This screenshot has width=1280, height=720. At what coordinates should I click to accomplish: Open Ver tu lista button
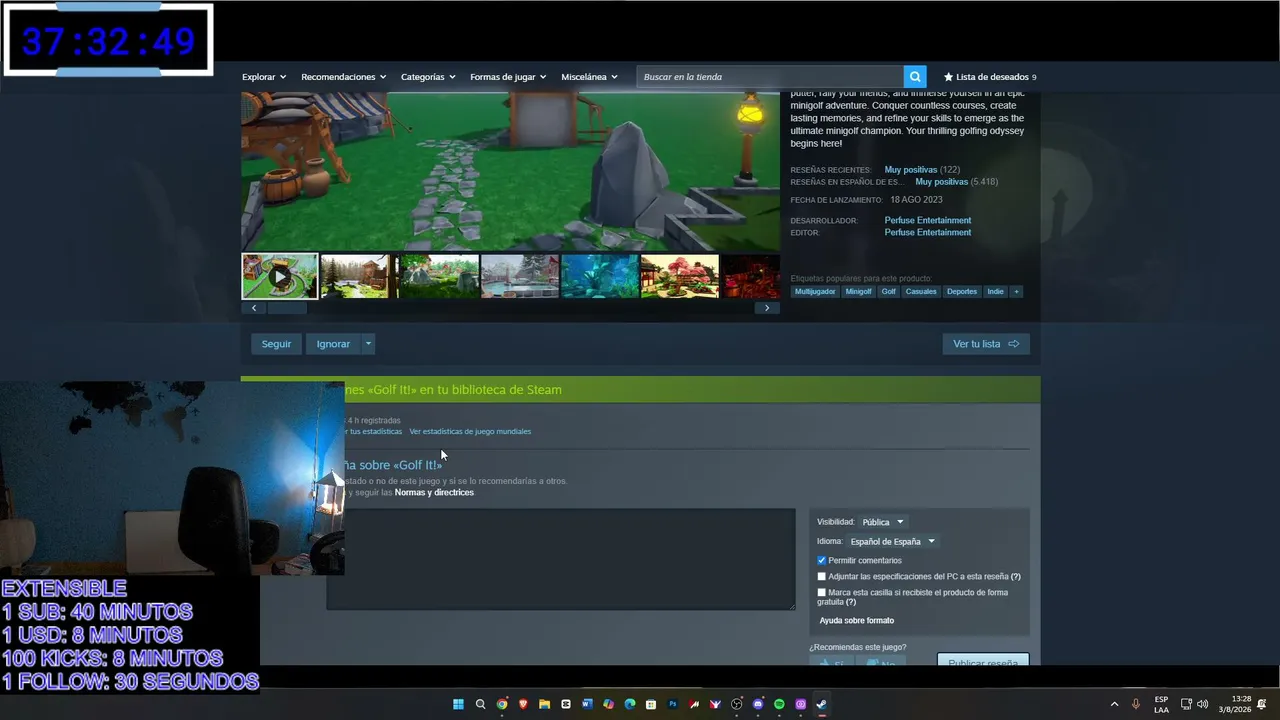986,344
